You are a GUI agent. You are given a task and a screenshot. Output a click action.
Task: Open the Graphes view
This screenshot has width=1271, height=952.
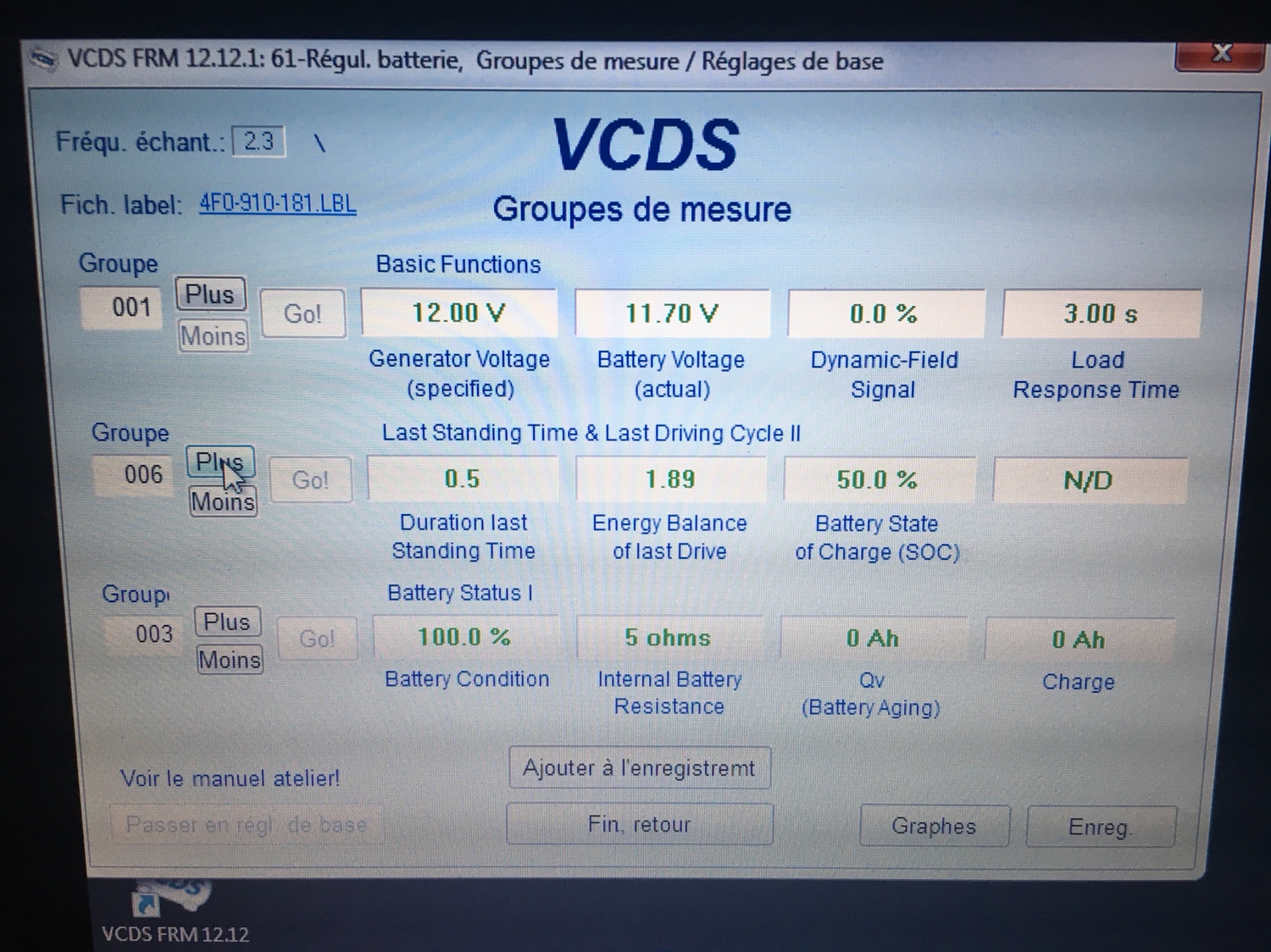point(934,826)
